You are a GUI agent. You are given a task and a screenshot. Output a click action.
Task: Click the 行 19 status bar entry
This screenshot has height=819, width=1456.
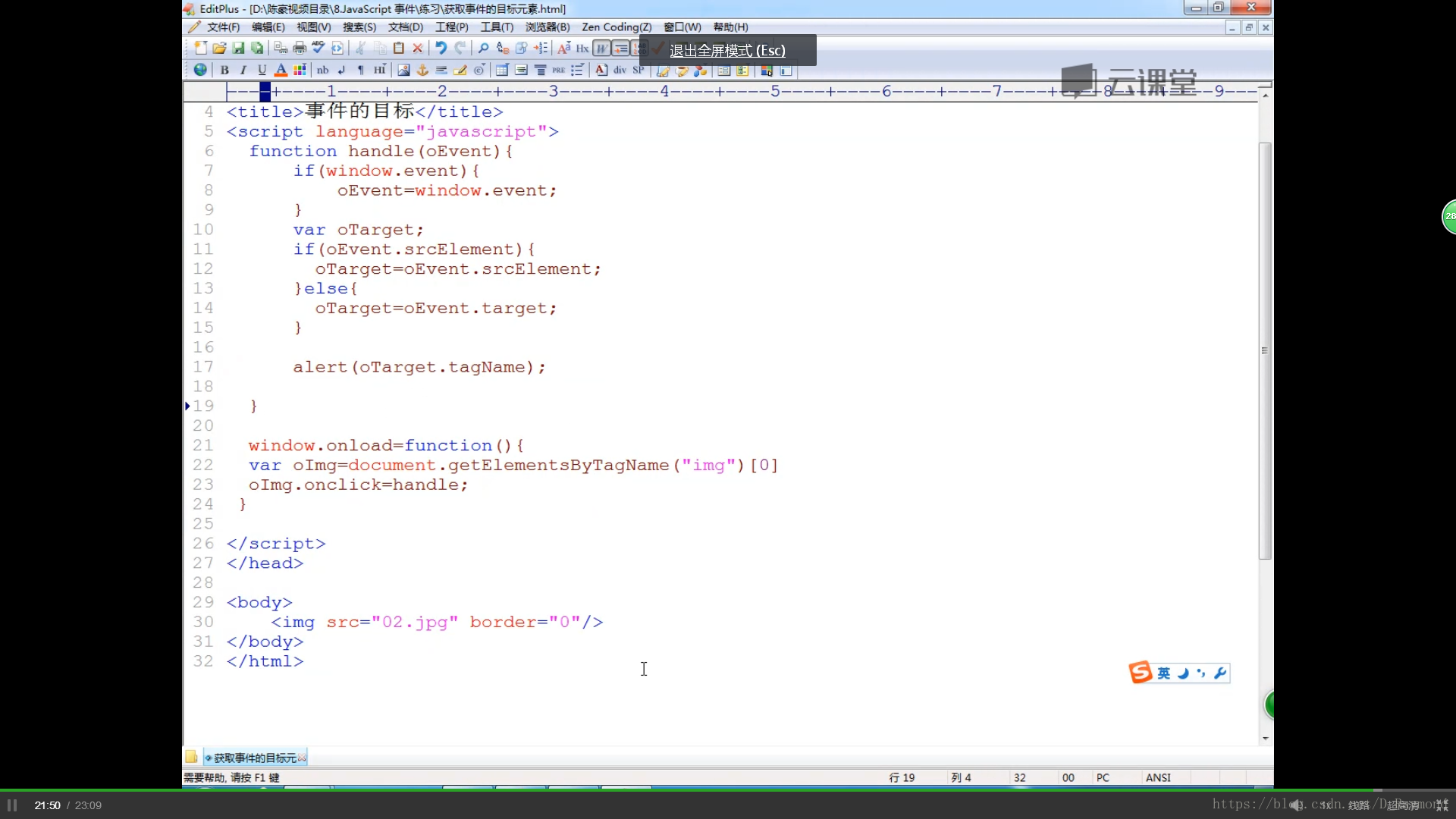[902, 778]
